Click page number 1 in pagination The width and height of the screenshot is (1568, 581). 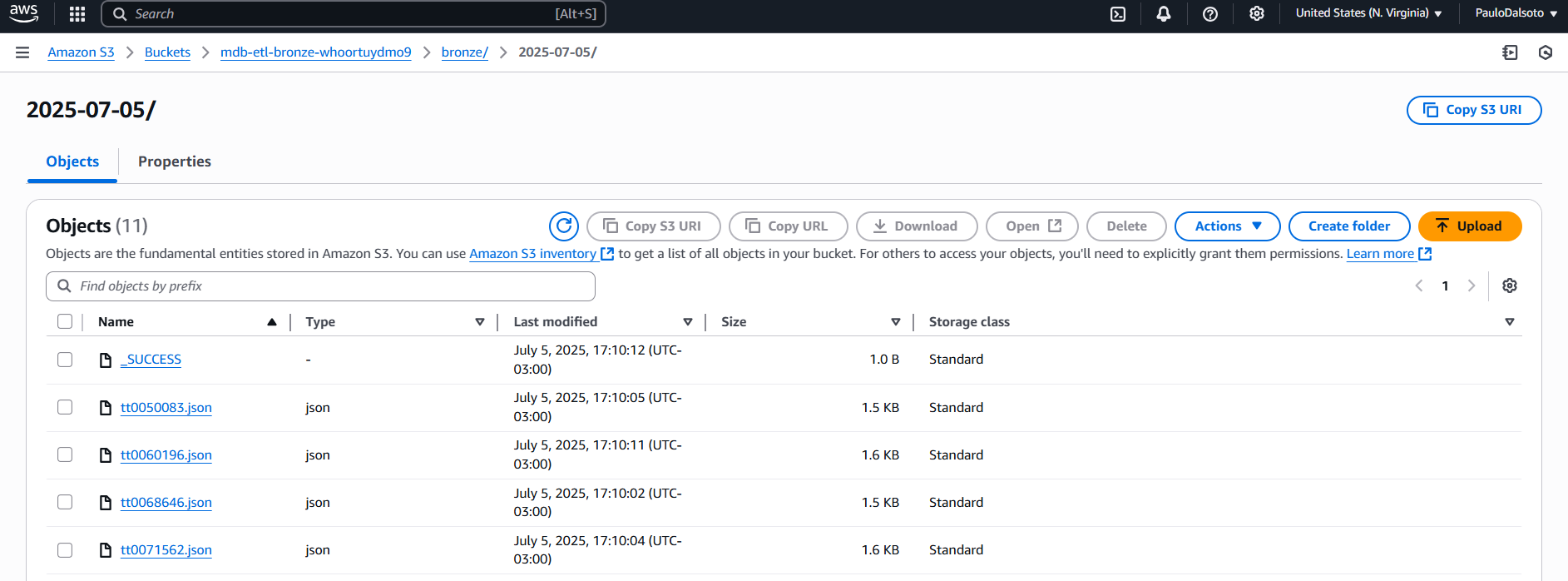(1446, 286)
